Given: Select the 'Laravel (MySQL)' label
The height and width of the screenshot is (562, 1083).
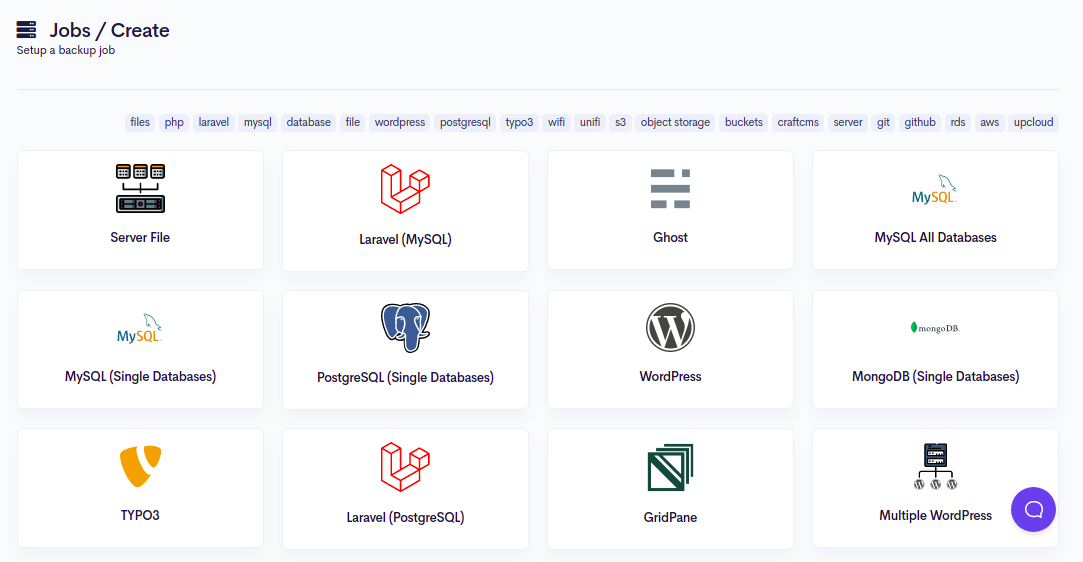Looking at the screenshot, I should (405, 240).
